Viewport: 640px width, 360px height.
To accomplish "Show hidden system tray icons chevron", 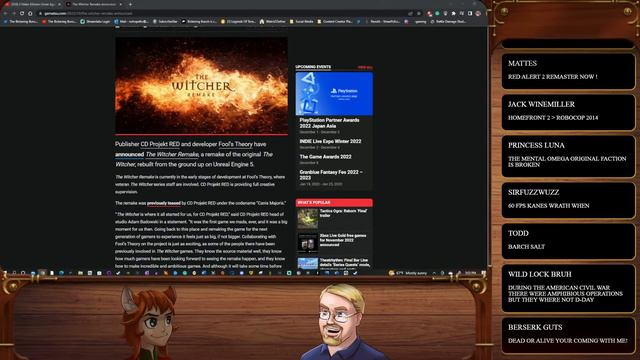I will (x=434, y=273).
